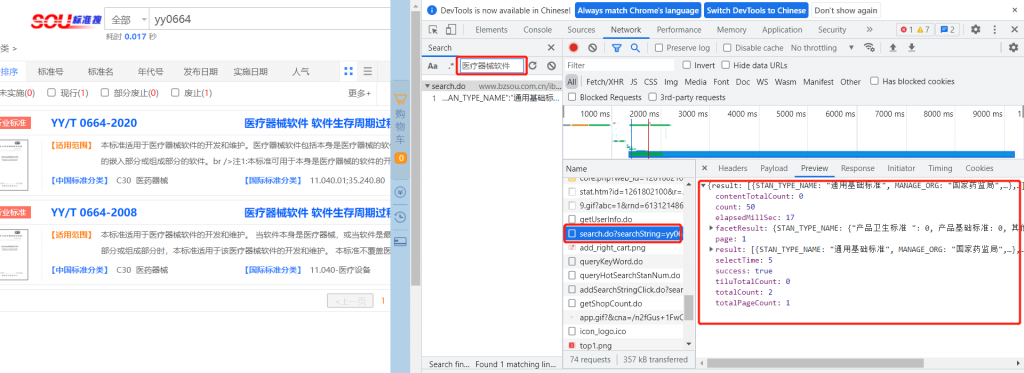Enable the Preserve log checkbox

659,48
